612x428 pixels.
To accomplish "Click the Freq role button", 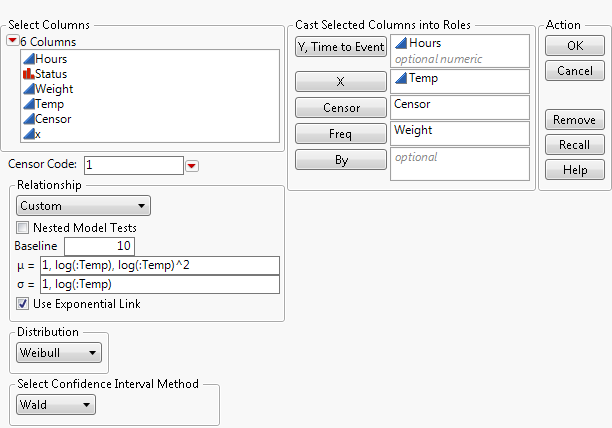I will pos(340,133).
